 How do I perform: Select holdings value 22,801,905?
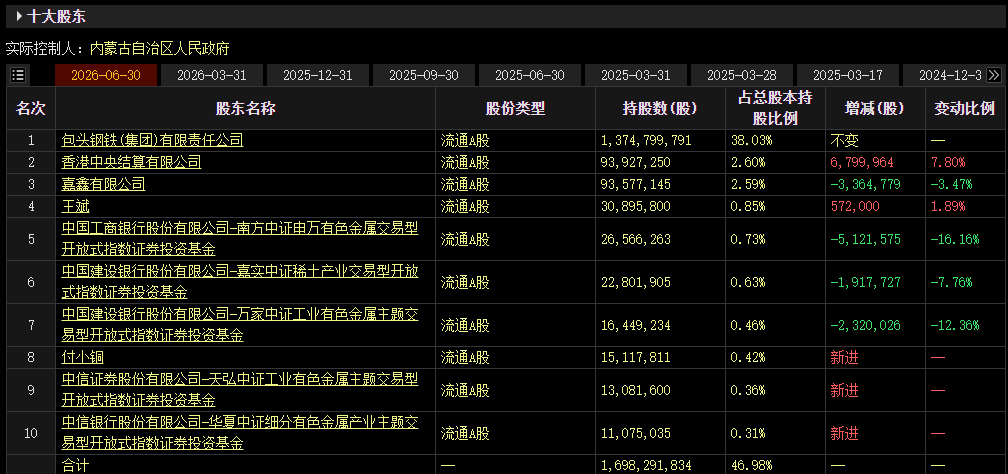636,282
